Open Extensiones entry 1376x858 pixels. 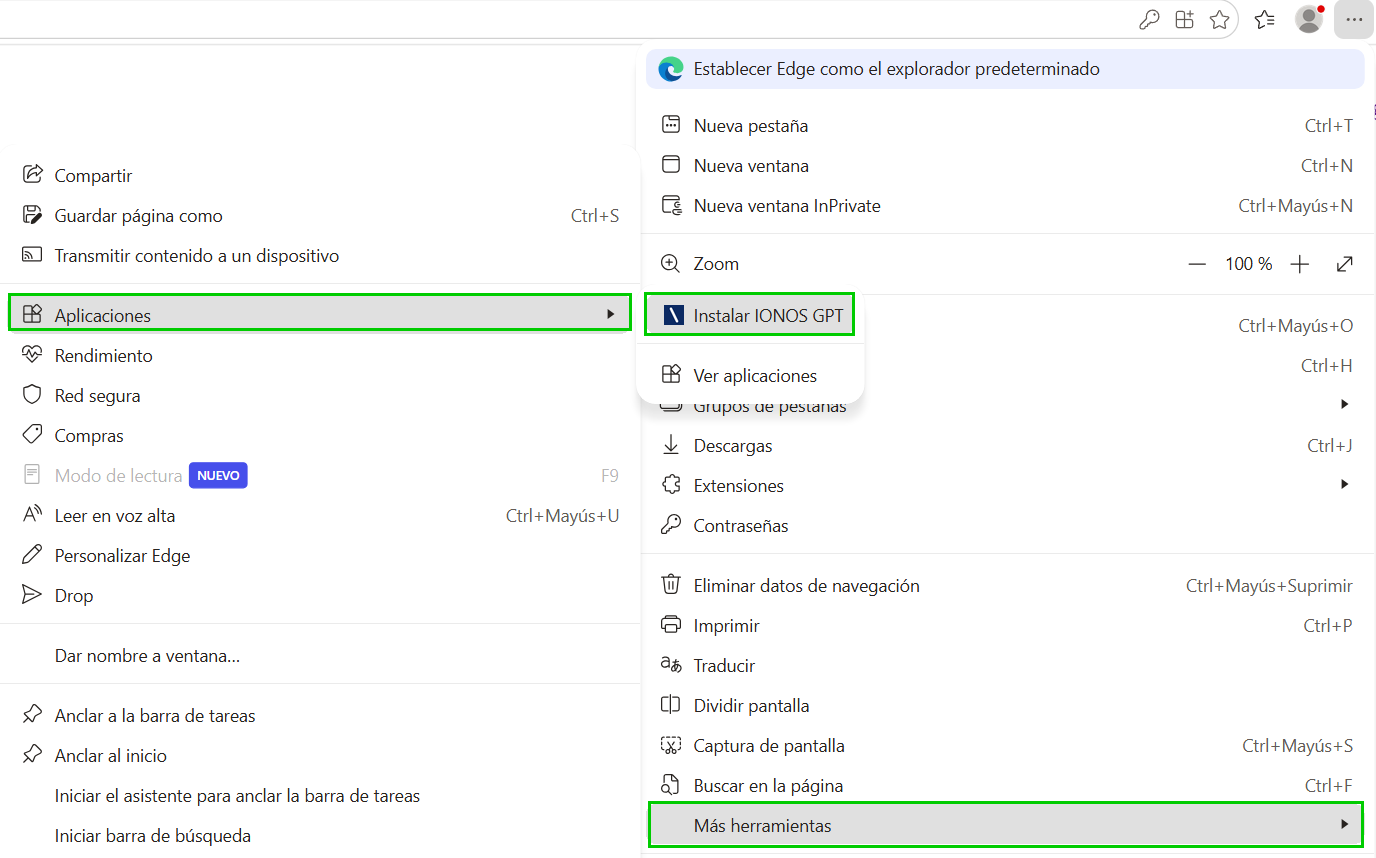[1005, 486]
